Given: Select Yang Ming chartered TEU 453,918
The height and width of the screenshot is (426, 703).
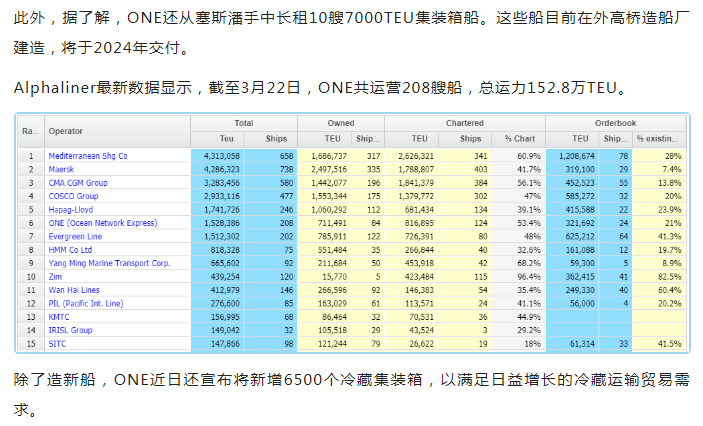Looking at the screenshot, I should pos(412,263).
